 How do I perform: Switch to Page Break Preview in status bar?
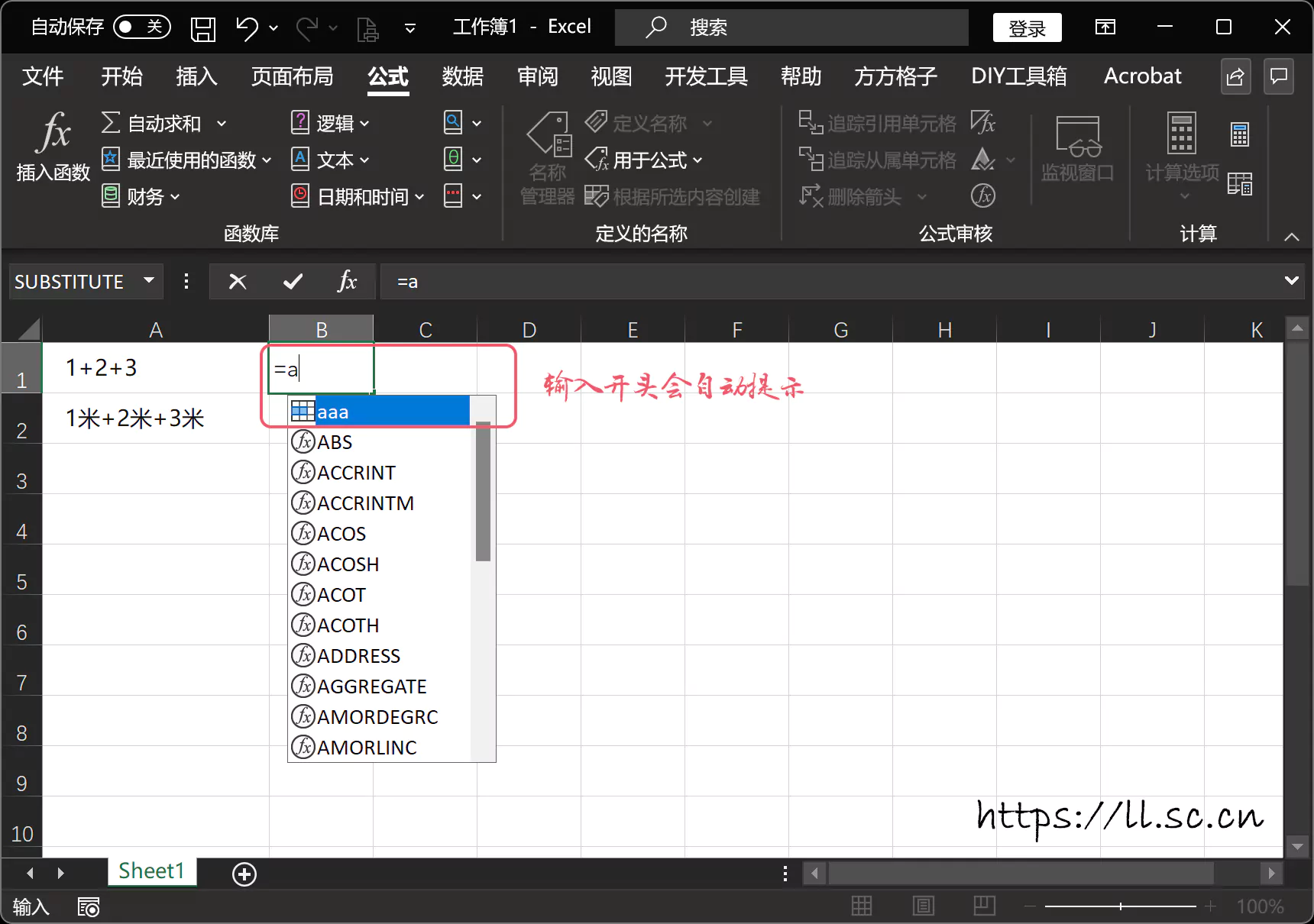point(984,906)
